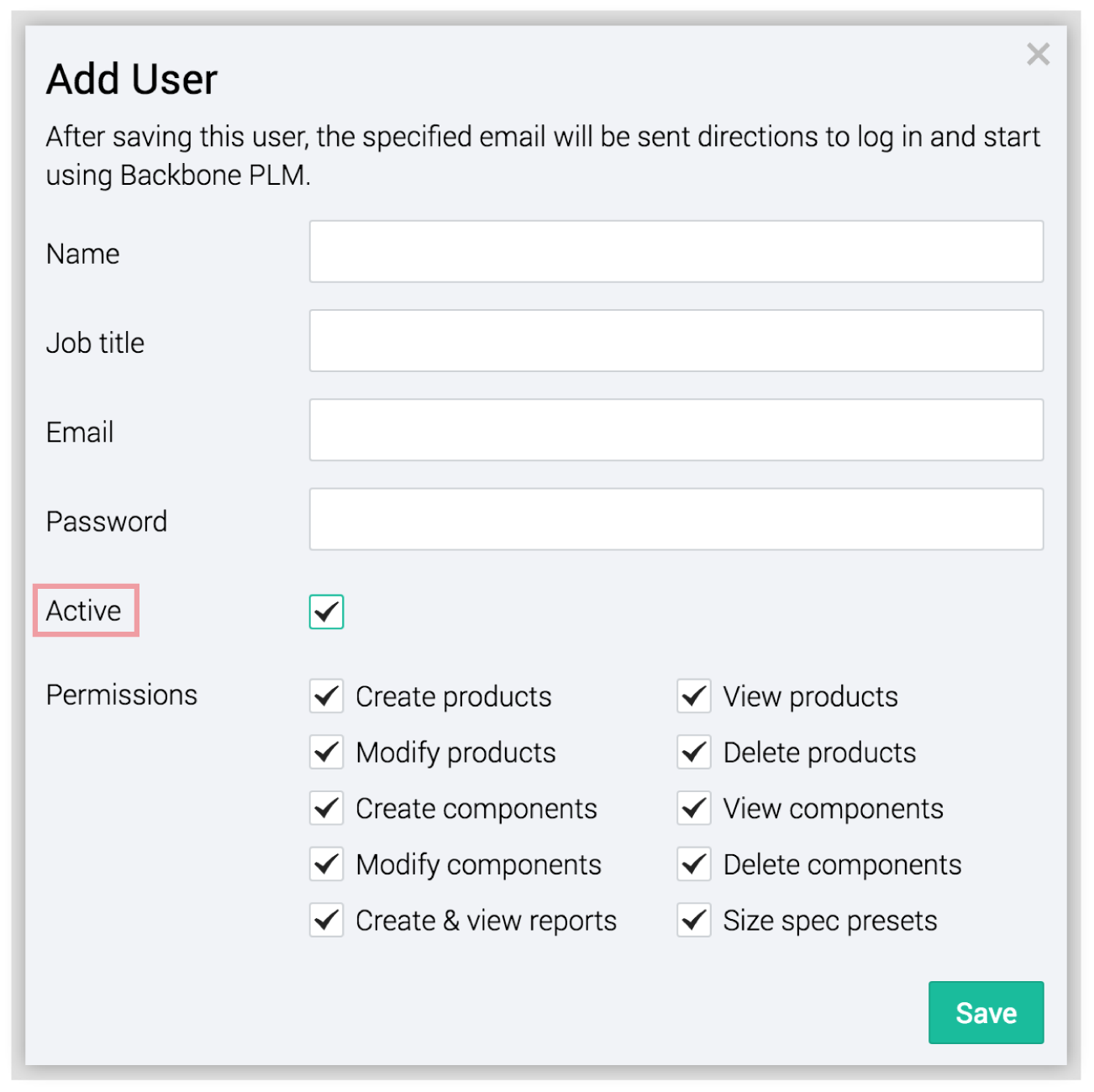The width and height of the screenshot is (1094, 1092).
Task: Toggle Delete products permission off
Action: (x=694, y=752)
